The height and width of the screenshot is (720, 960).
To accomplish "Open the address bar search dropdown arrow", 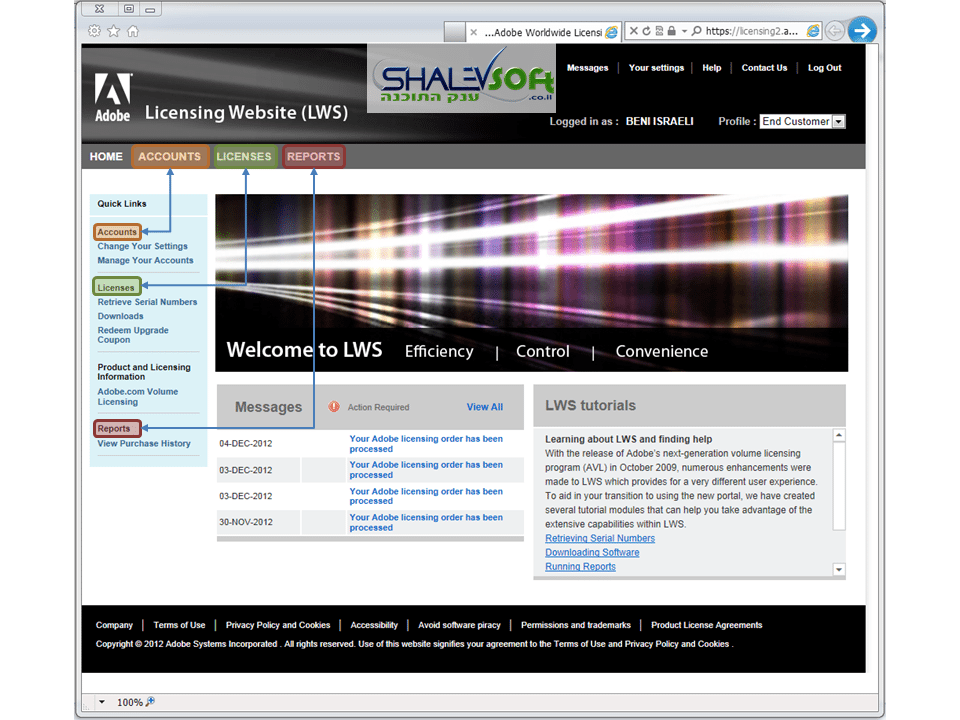I will pos(684,31).
